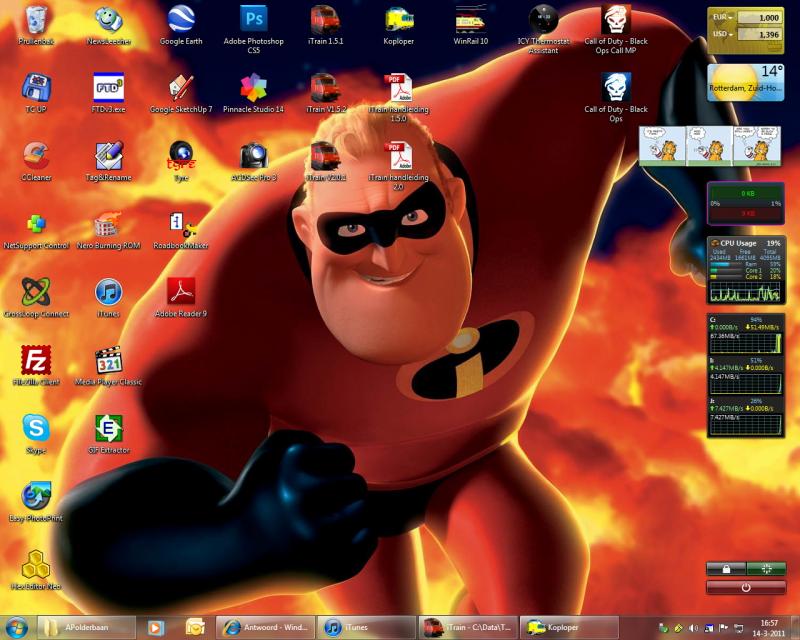The height and width of the screenshot is (640, 800).
Task: Open TC UP shortcut
Action: [36, 93]
